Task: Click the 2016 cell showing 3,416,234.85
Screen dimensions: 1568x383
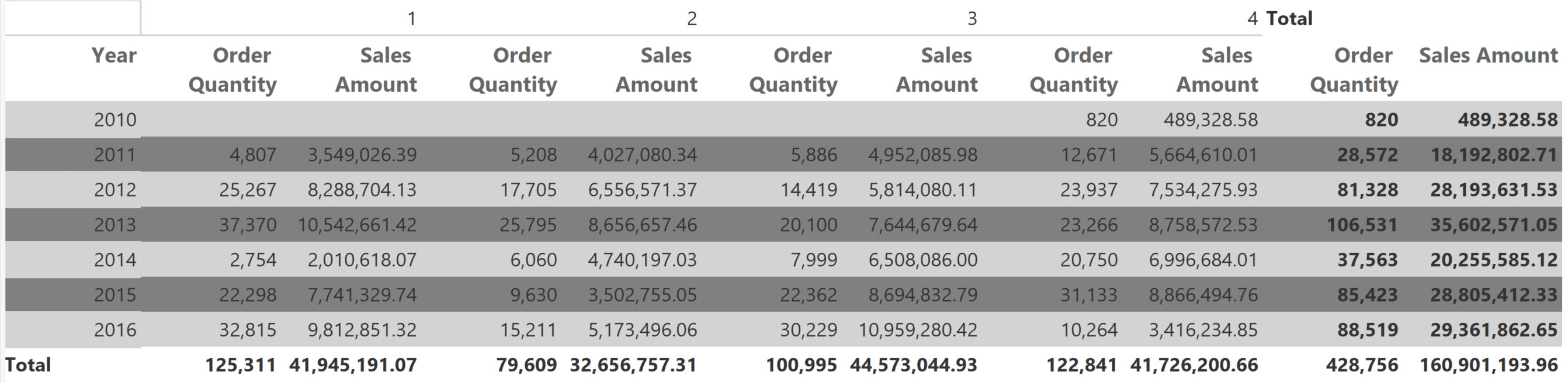Action: click(x=1203, y=330)
